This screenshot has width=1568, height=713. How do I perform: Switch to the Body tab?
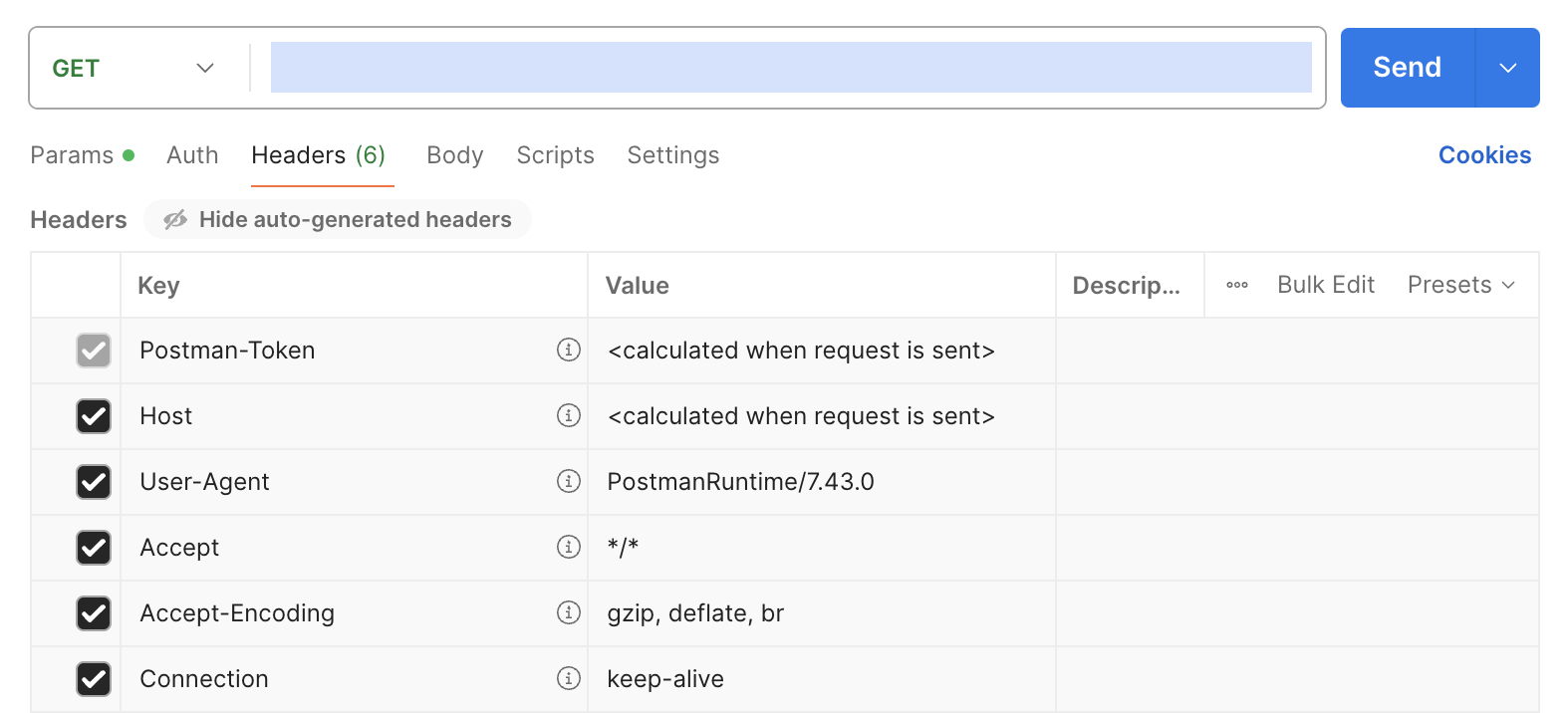tap(454, 155)
